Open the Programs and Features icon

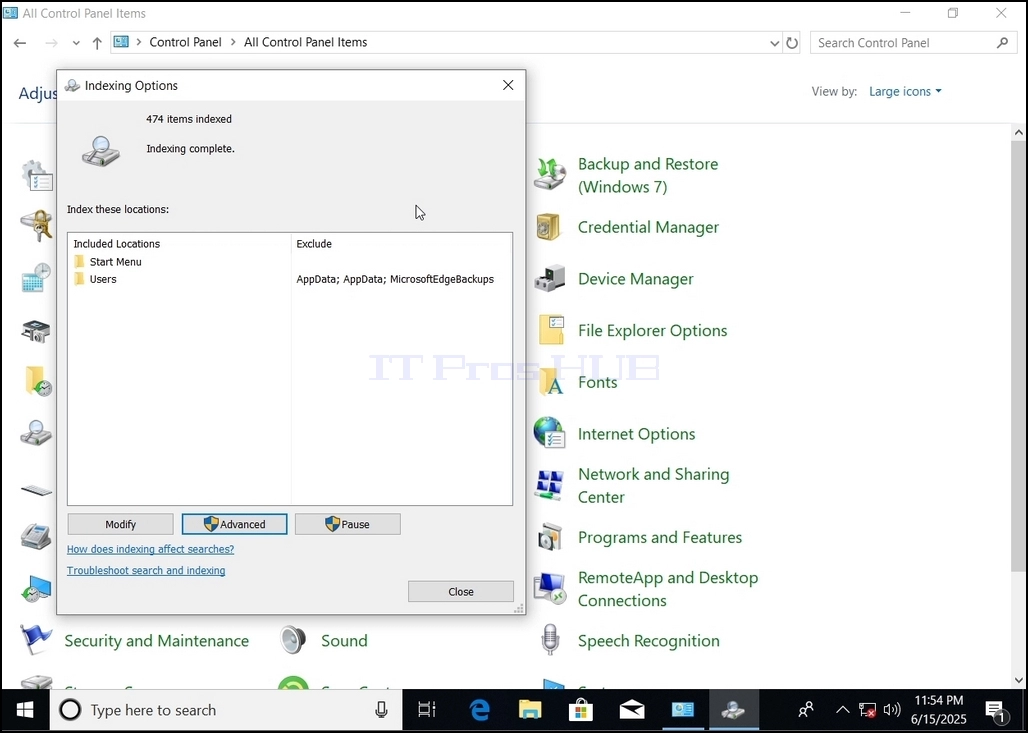tap(549, 537)
